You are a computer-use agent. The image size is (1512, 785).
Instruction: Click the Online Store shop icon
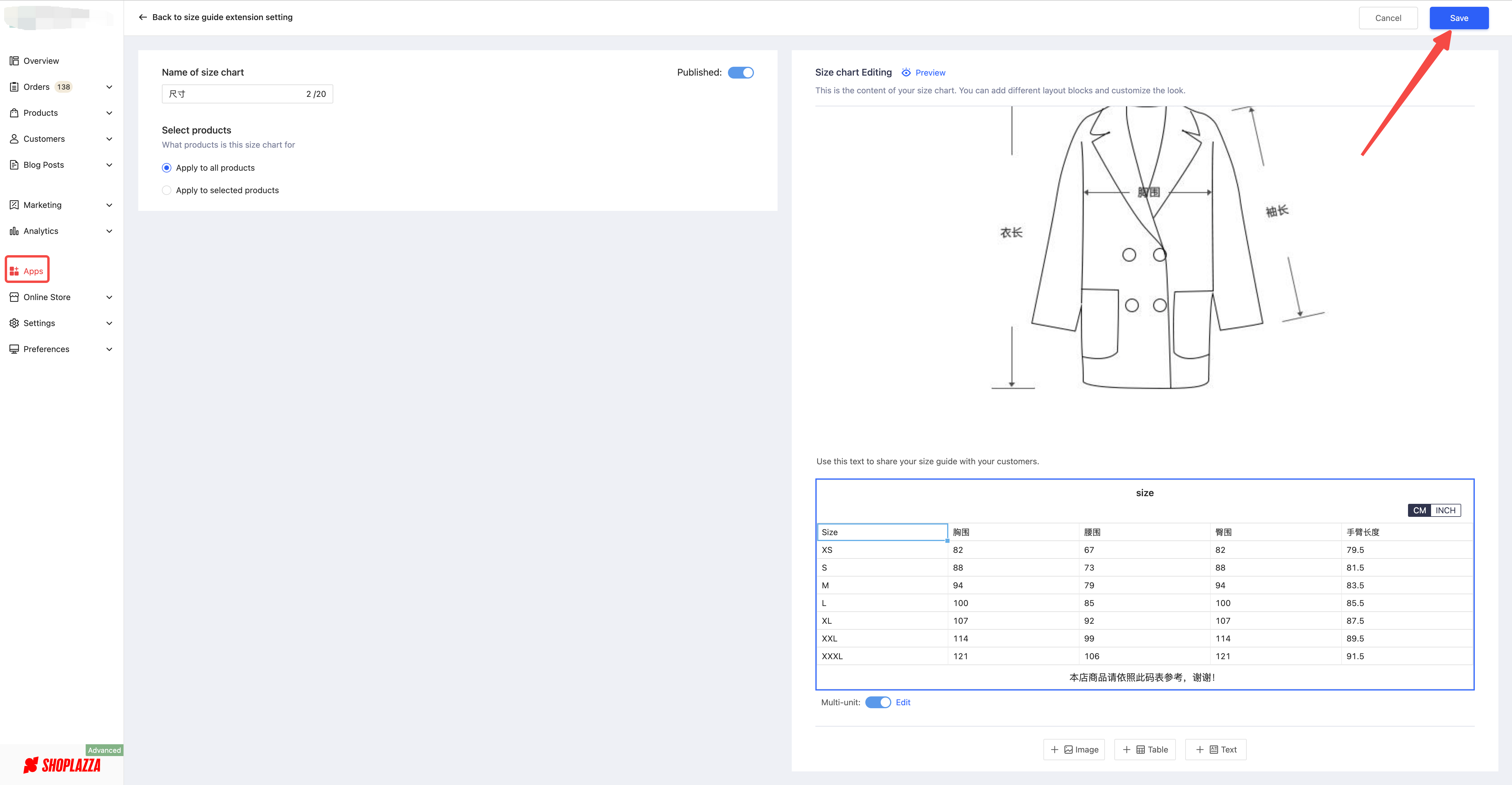tap(14, 297)
